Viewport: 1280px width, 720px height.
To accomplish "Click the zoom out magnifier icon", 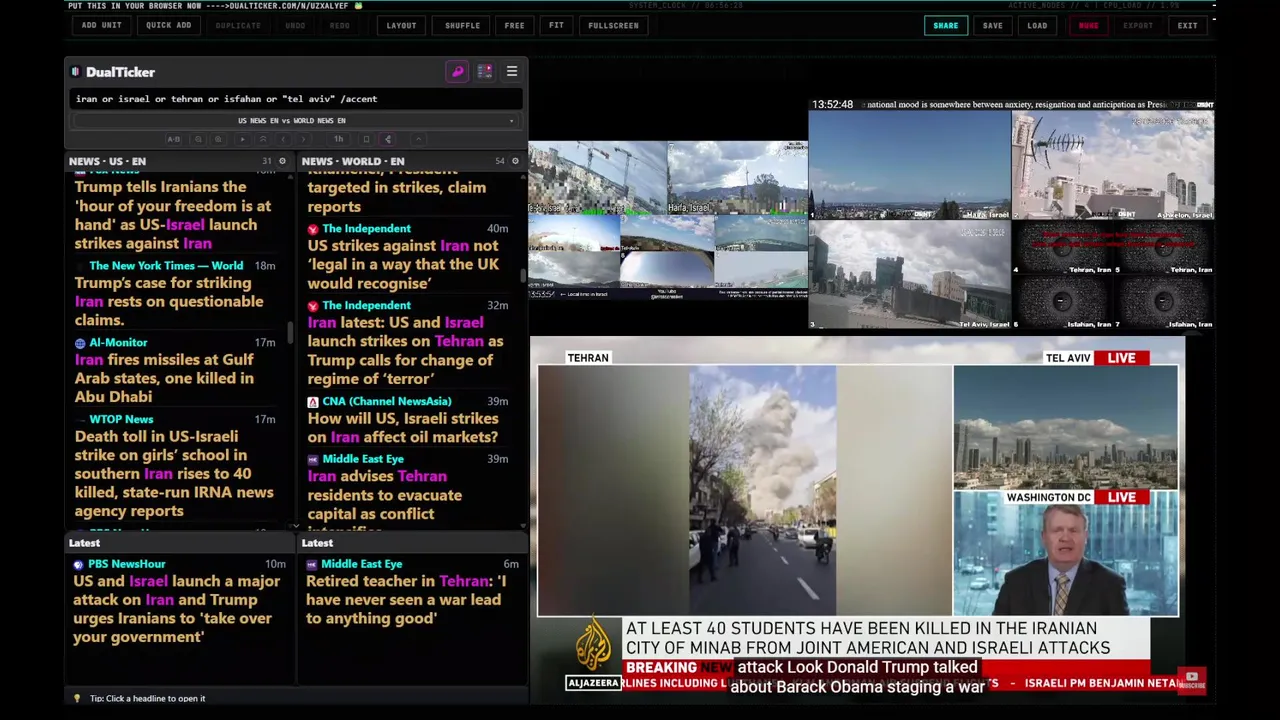I will click(x=198, y=139).
